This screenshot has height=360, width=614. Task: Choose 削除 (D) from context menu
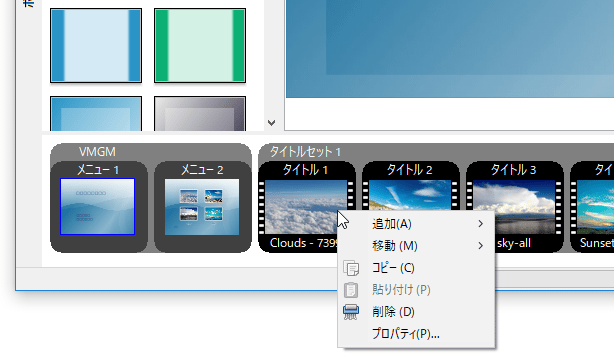[416, 312]
